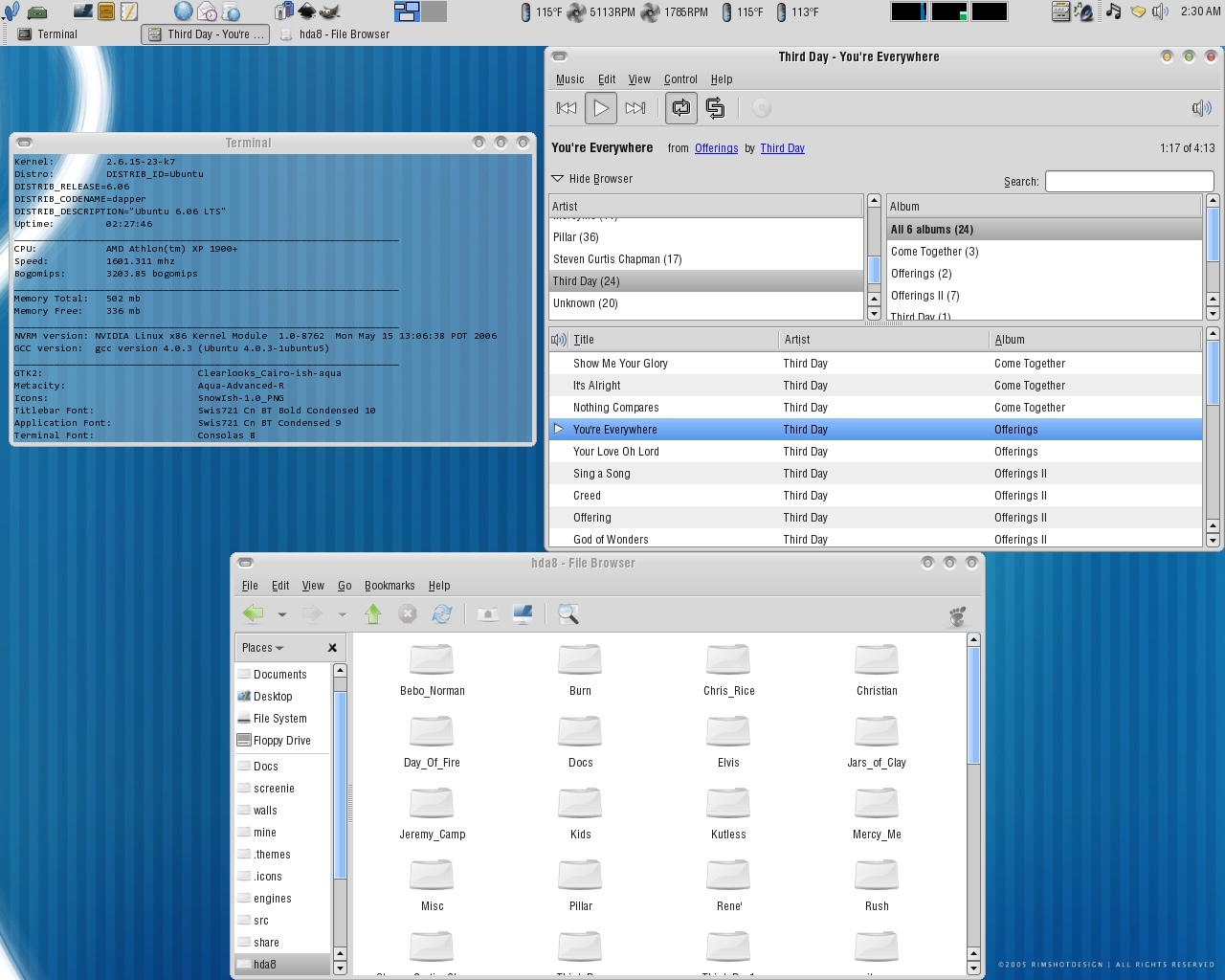Select the track Nothing Compares
This screenshot has width=1225, height=980.
pos(876,408)
